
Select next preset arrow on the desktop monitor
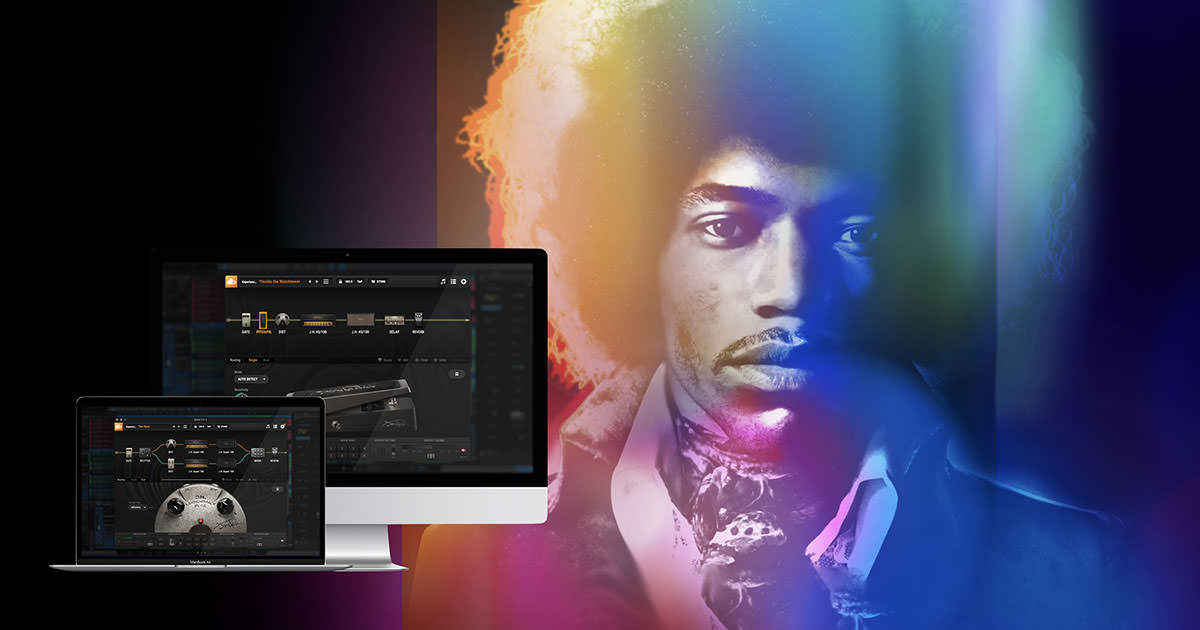coord(317,282)
